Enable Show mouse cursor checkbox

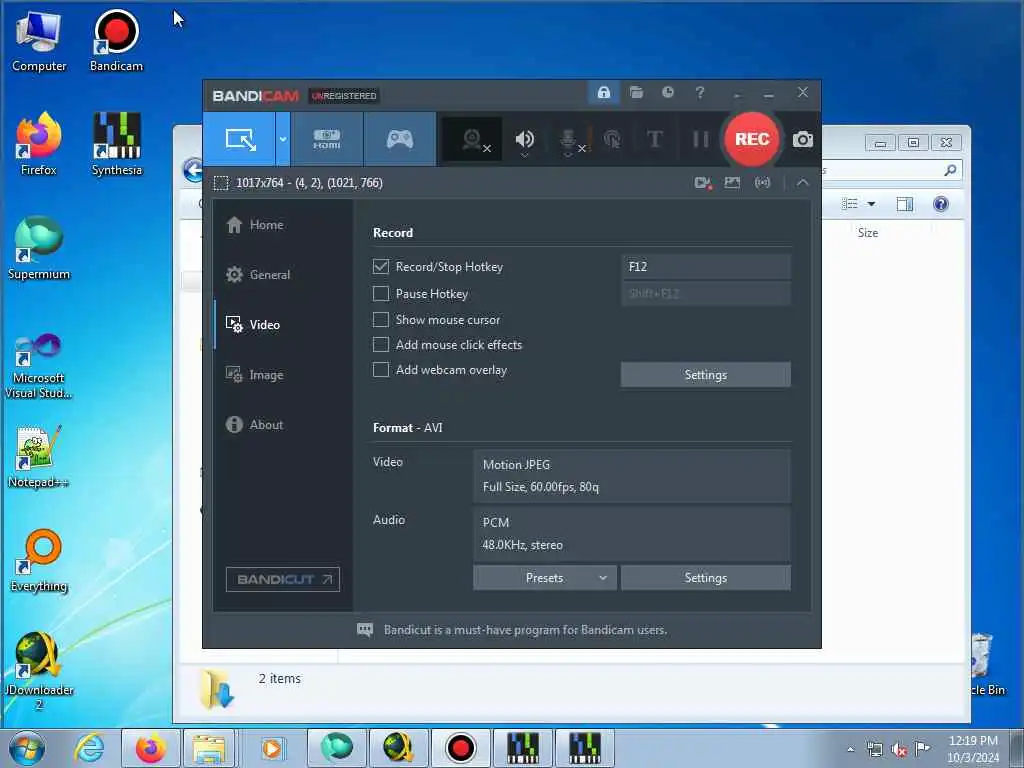point(381,319)
